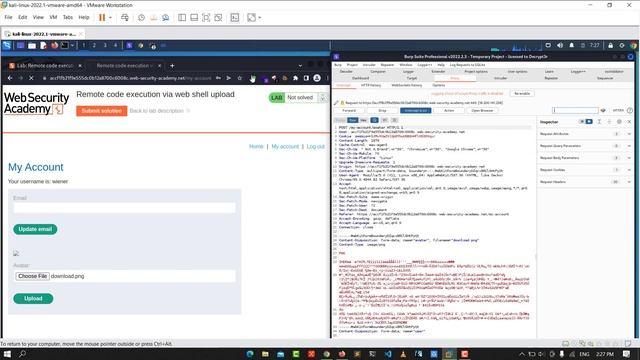Viewport: 640px width, 360px height.
Task: Go to Home link
Action: coord(256,146)
